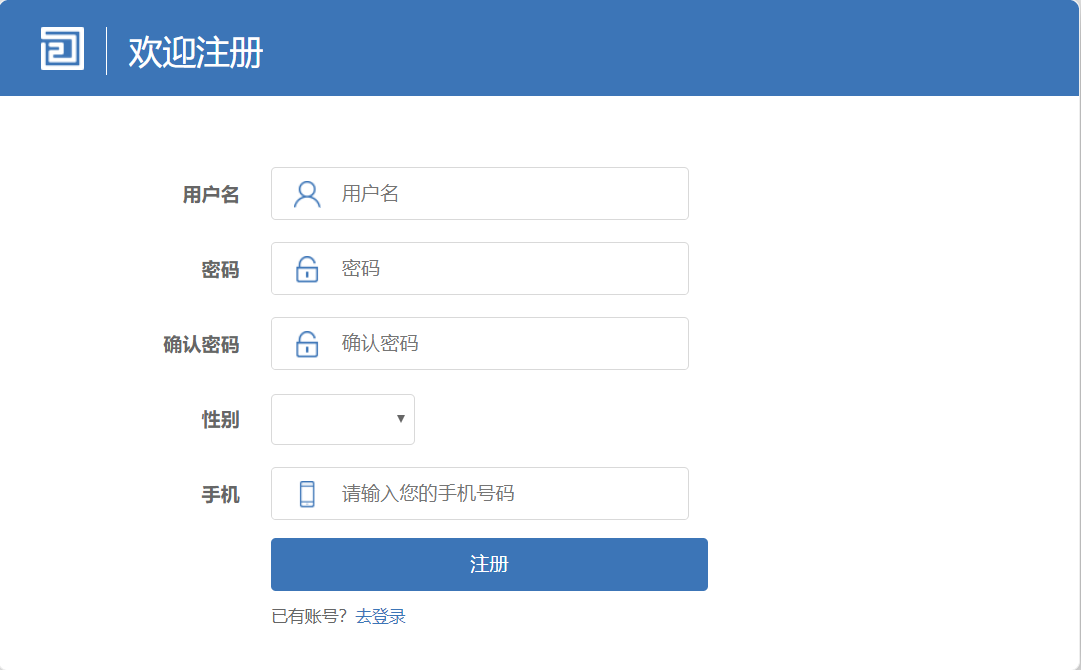The height and width of the screenshot is (670, 1081).
Task: Expand the gender select arrow
Action: (401, 419)
